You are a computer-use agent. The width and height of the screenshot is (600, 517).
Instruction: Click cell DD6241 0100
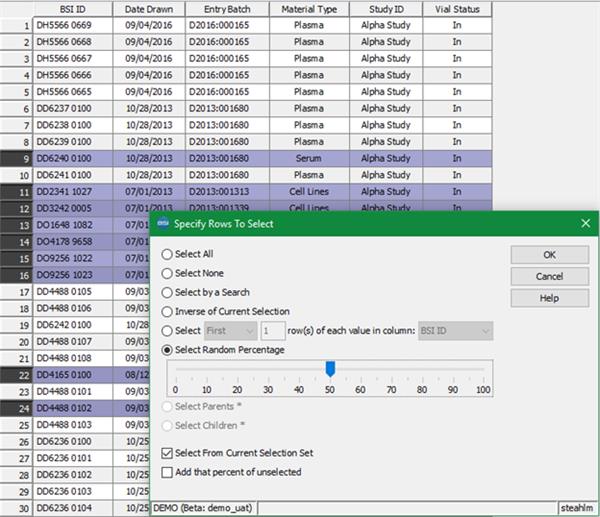pyautogui.click(x=73, y=175)
